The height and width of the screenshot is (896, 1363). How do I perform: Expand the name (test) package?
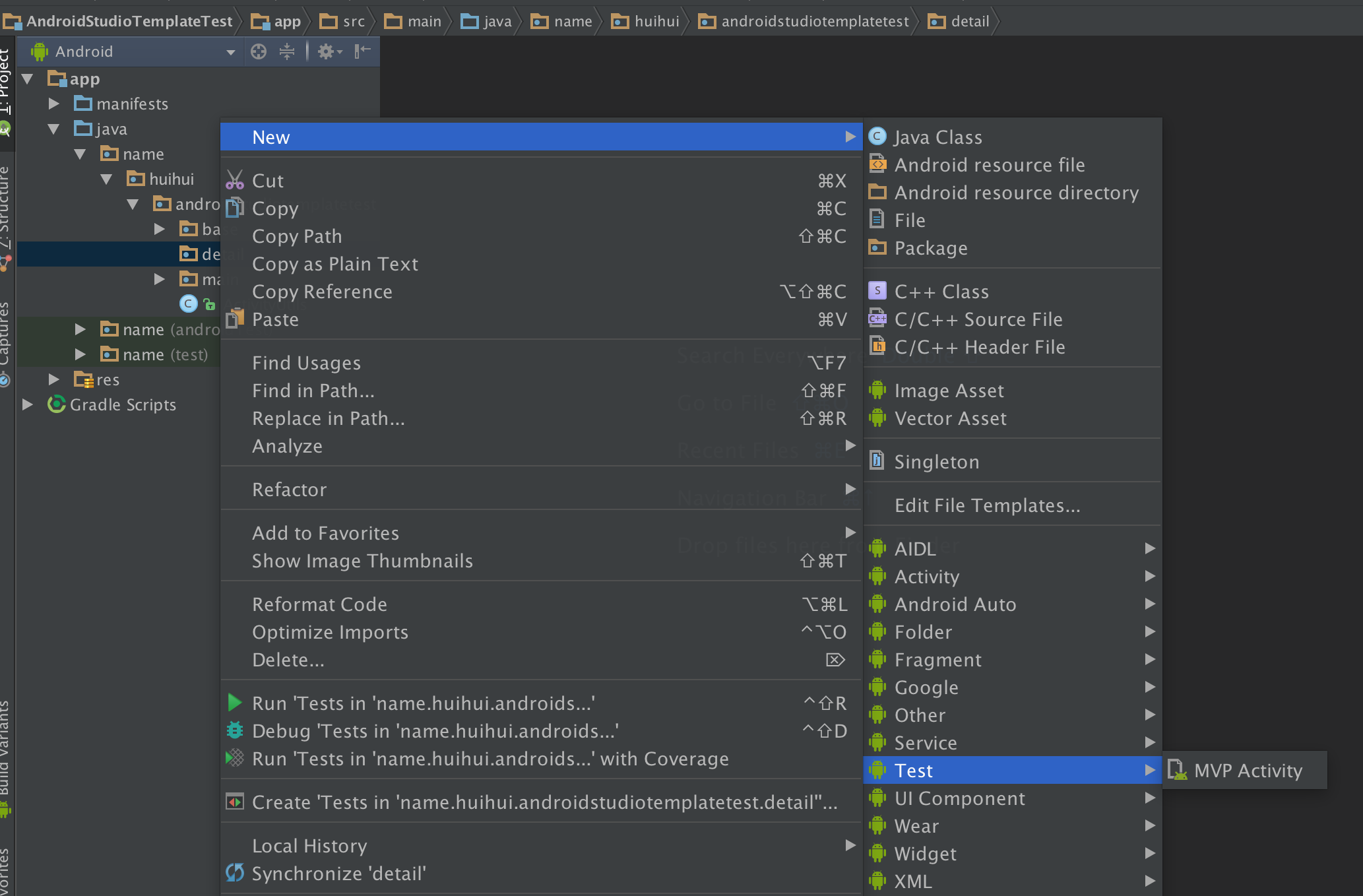click(80, 355)
